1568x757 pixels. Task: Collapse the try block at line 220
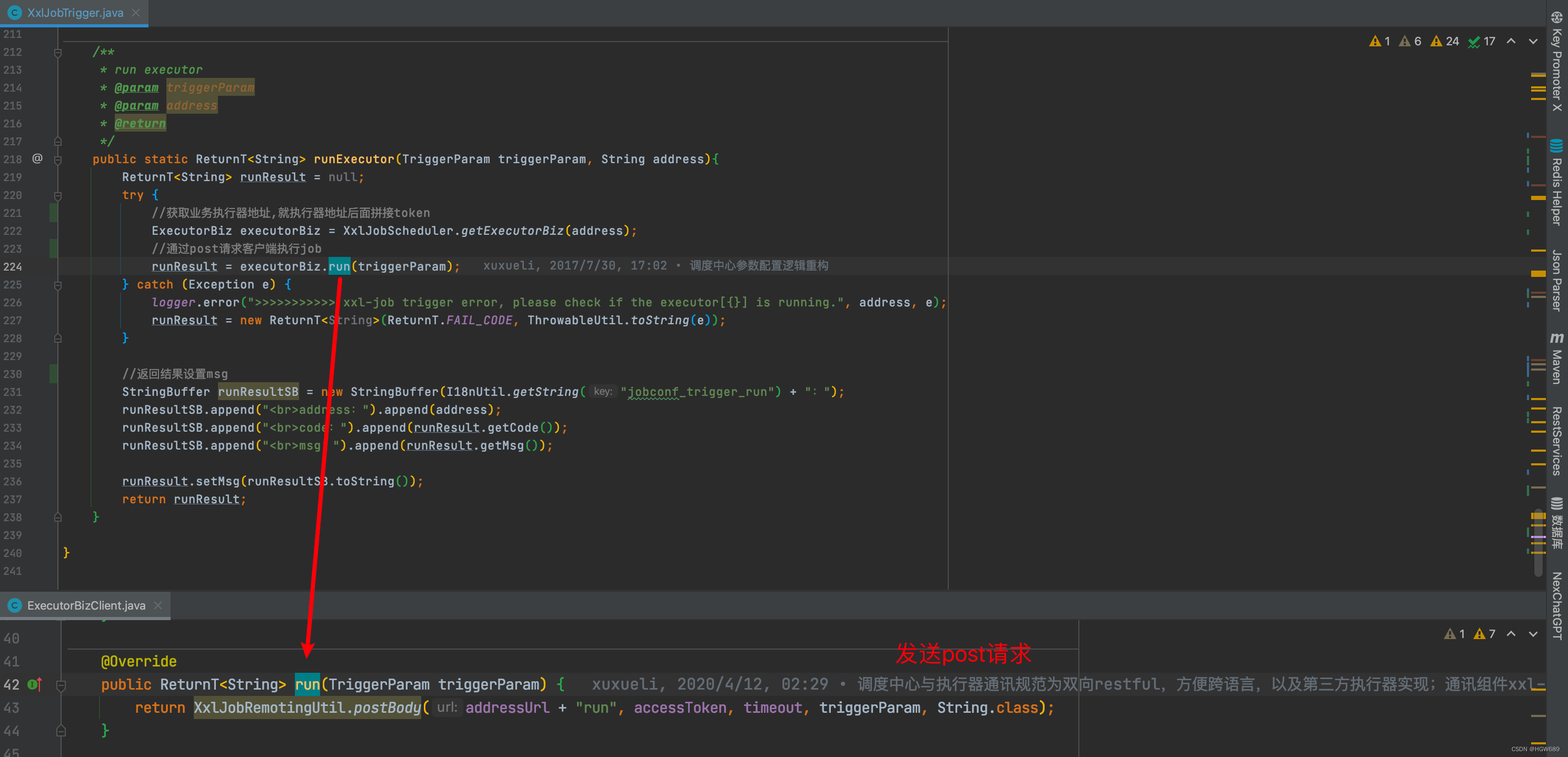[x=58, y=196]
